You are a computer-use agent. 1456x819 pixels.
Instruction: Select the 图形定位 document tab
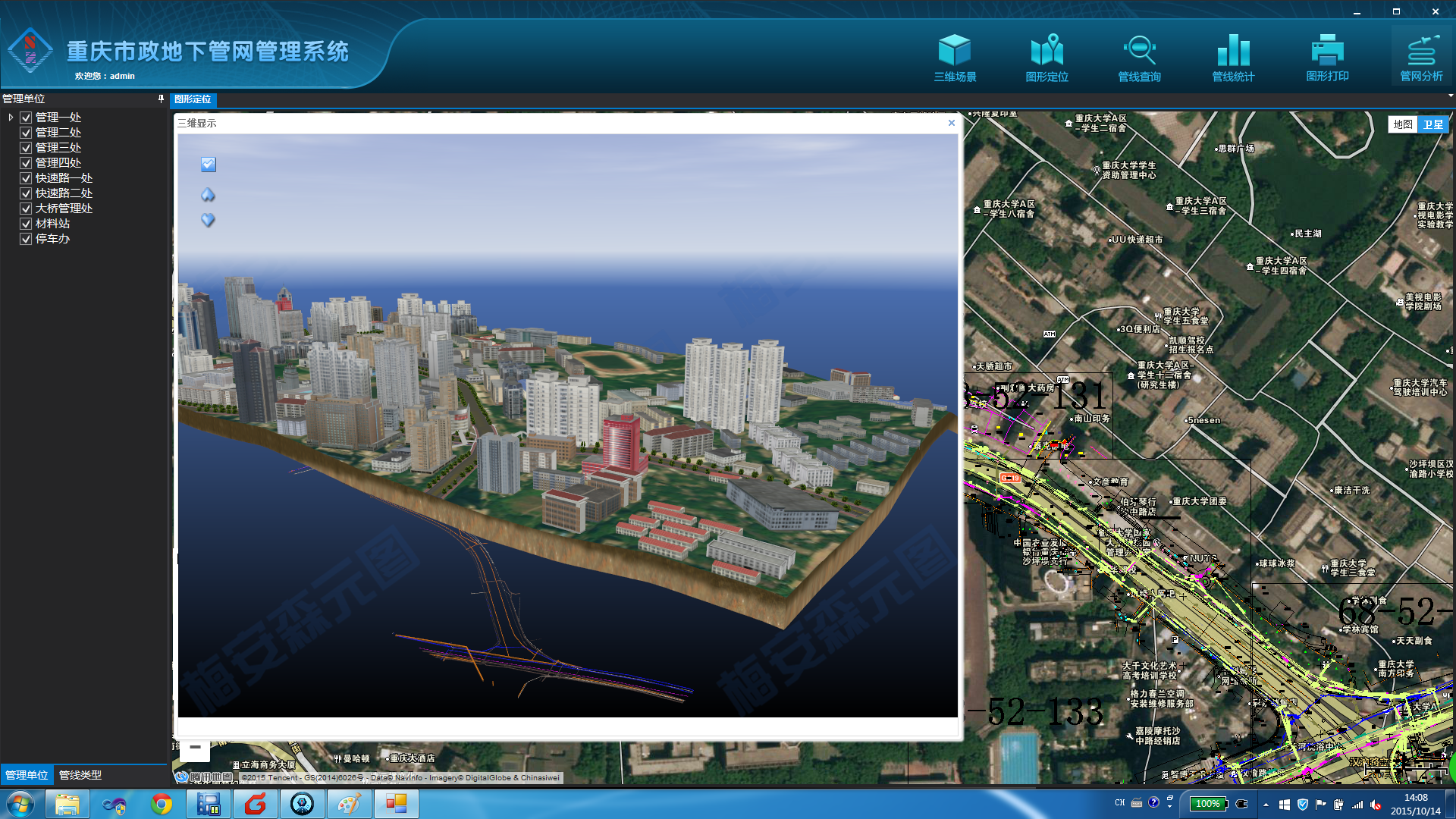(193, 99)
